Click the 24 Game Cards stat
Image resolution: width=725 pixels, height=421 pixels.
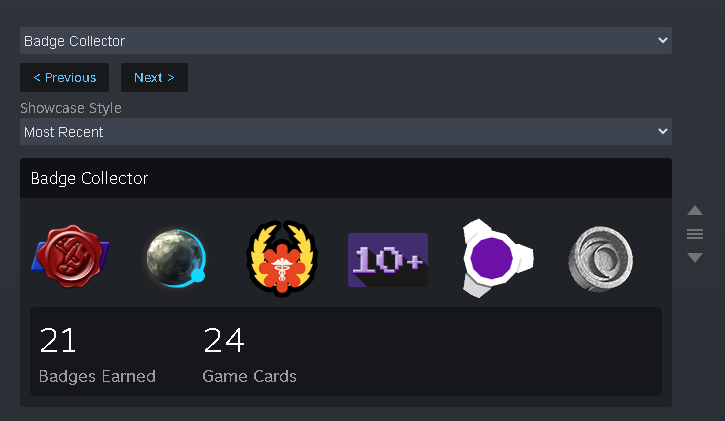(x=249, y=354)
